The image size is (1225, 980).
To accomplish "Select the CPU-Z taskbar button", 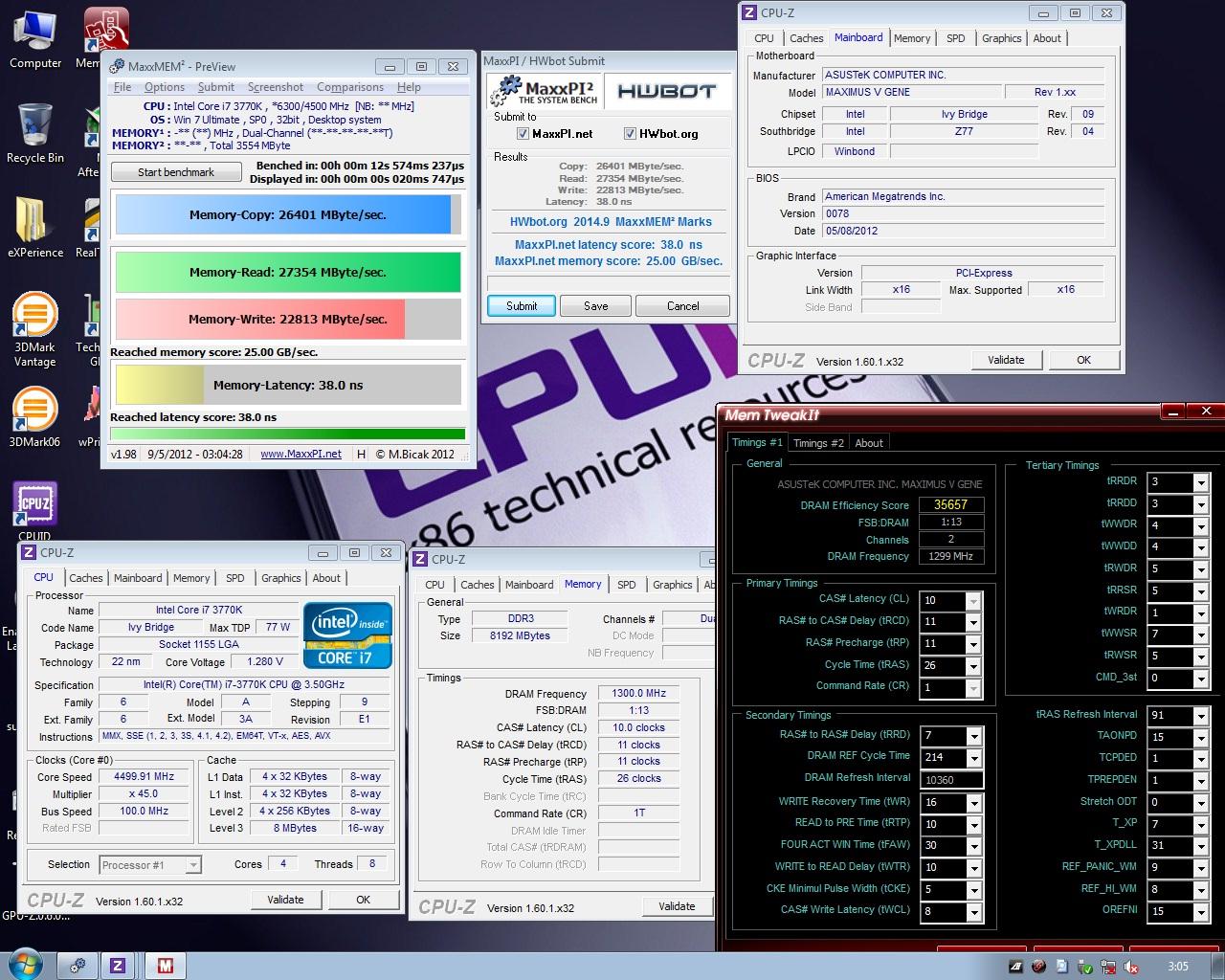I will pyautogui.click(x=118, y=966).
